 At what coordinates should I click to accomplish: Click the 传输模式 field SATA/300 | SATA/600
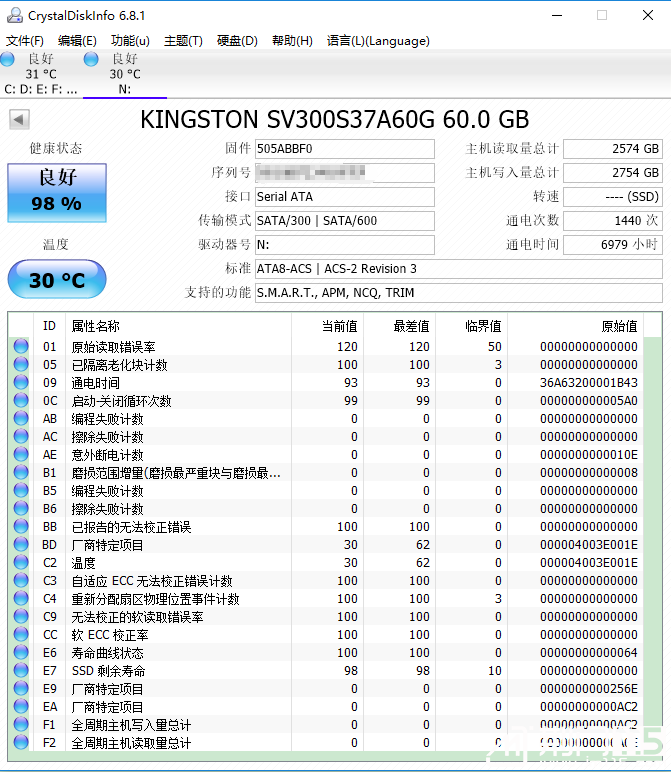(344, 221)
